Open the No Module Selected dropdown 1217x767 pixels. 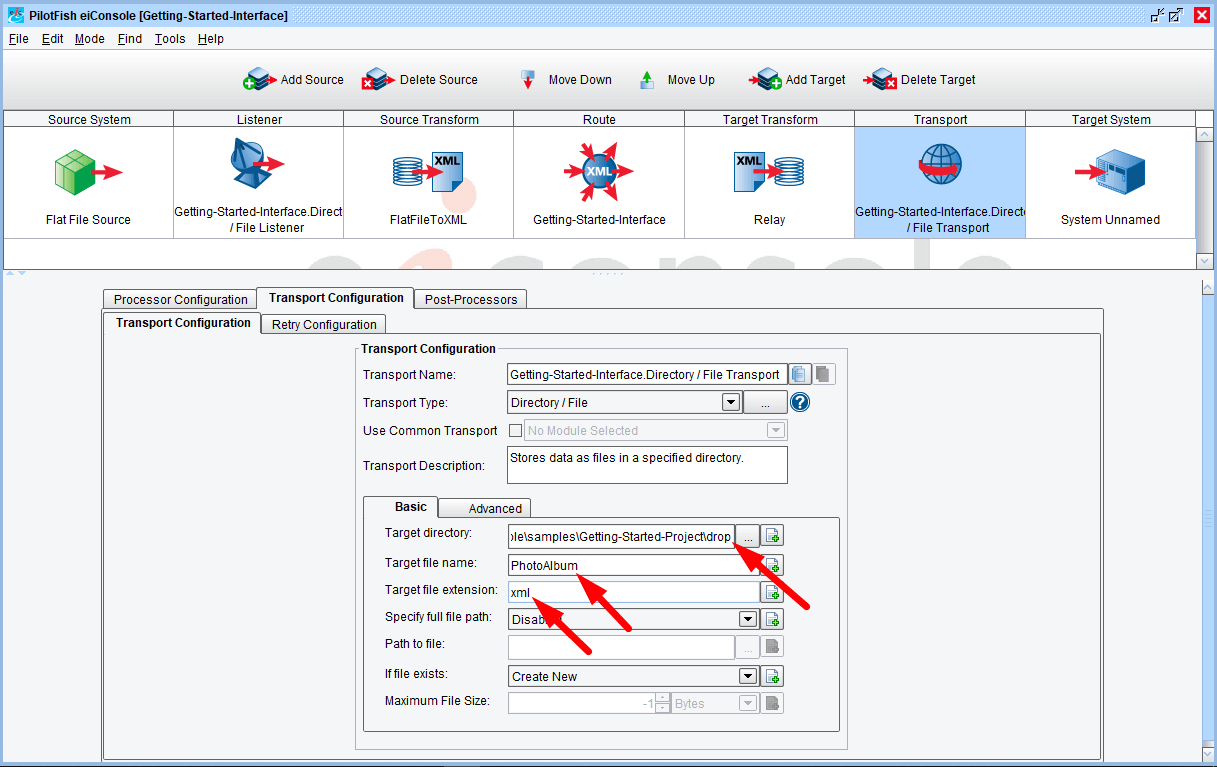point(776,431)
